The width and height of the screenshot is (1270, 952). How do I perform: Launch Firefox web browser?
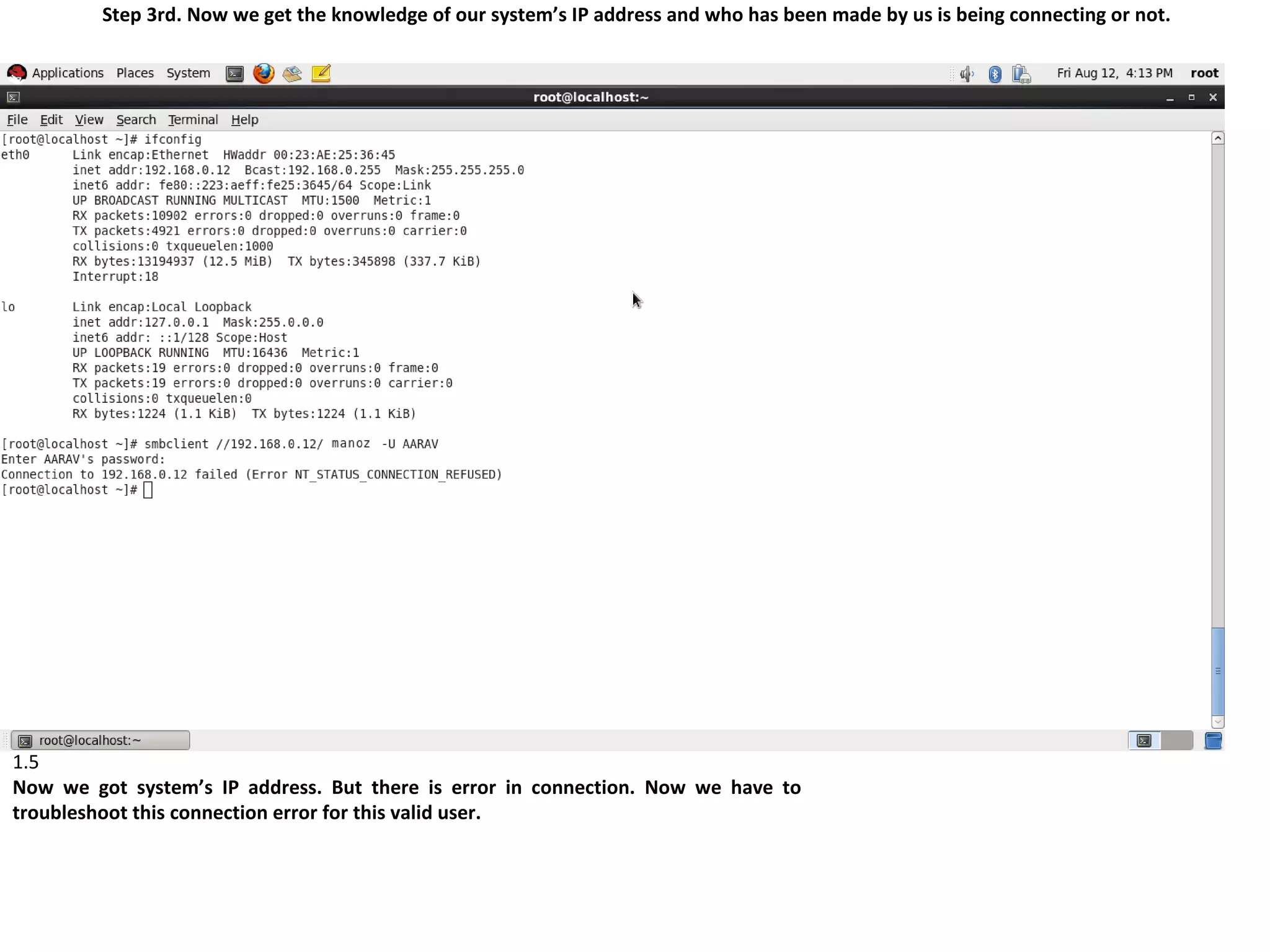coord(264,74)
